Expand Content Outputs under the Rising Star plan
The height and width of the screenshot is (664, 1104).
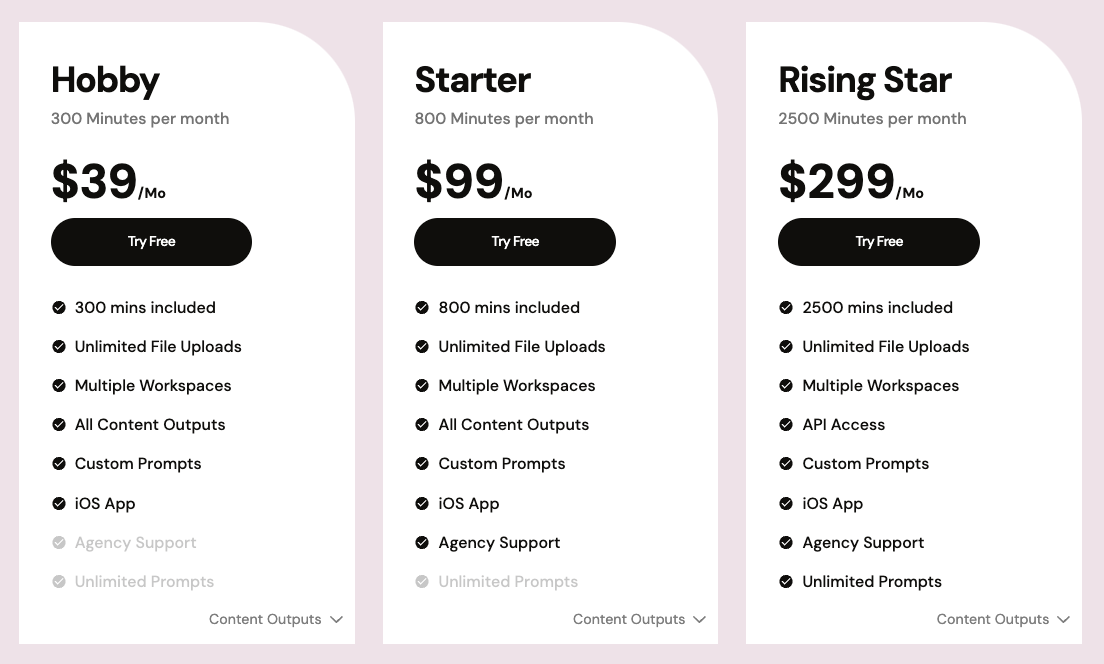pos(1004,619)
